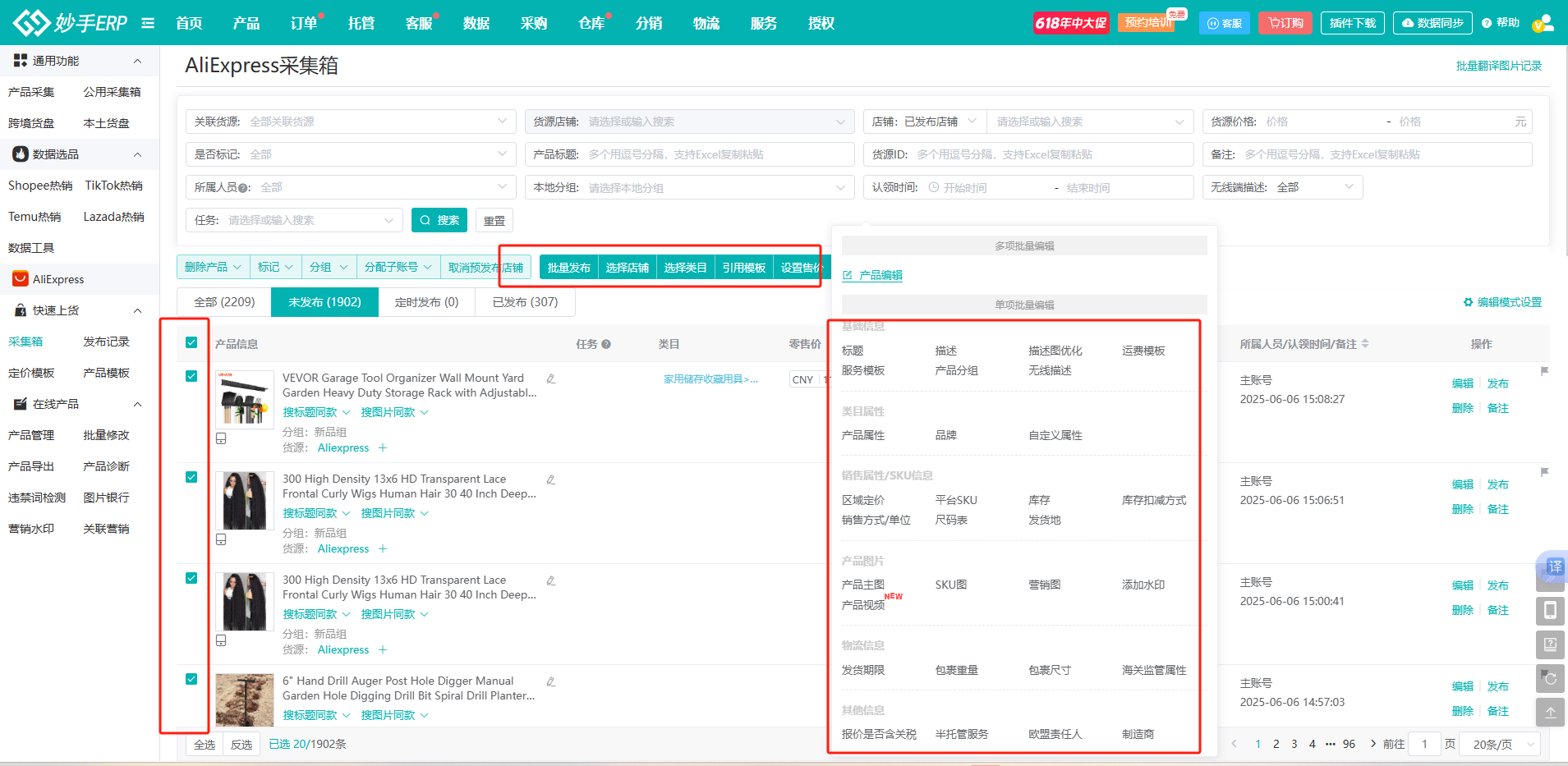
Task: Switch to the 已发布 (307) tab
Action: click(525, 302)
